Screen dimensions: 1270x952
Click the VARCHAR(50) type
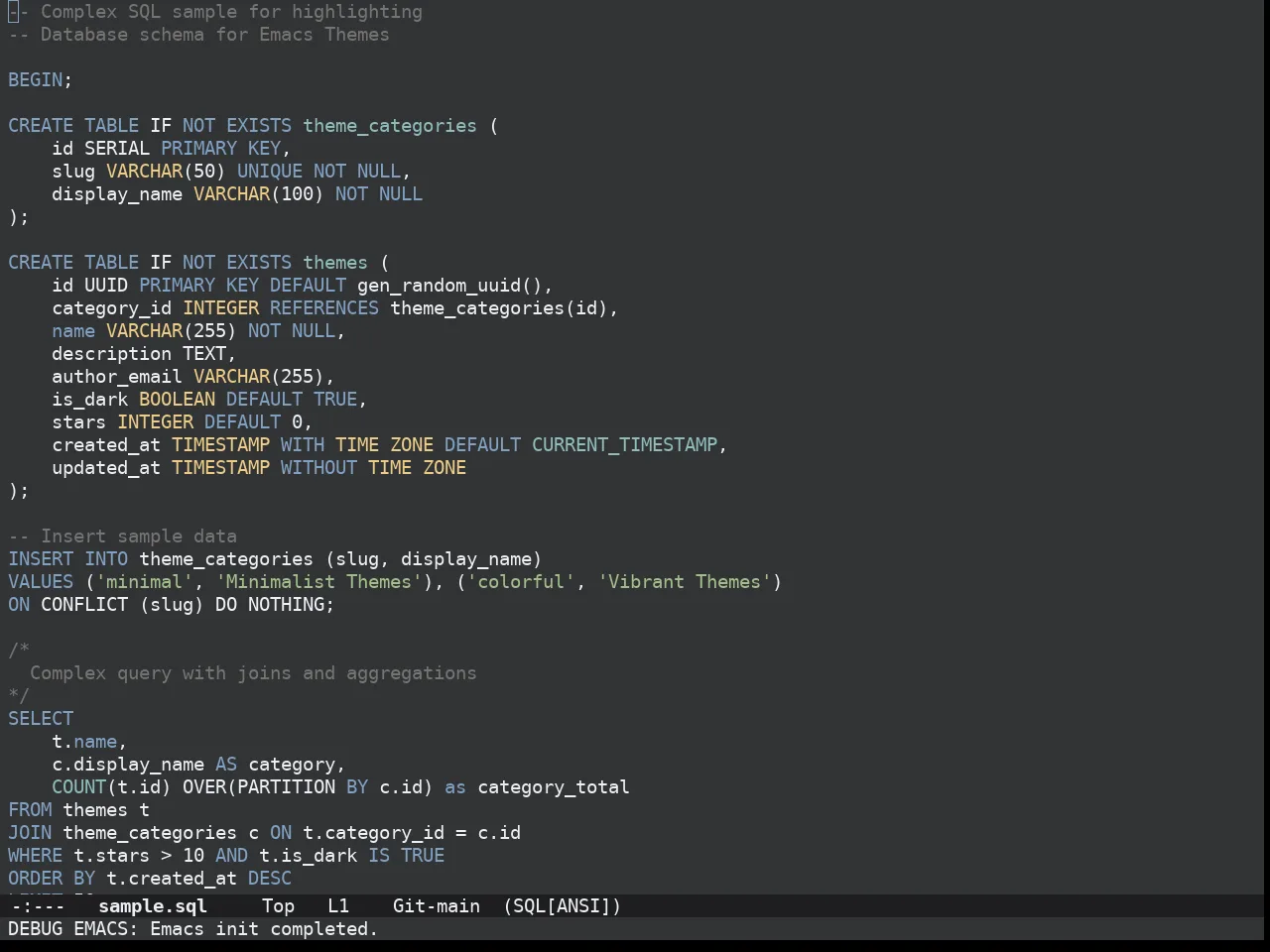pyautogui.click(x=166, y=171)
